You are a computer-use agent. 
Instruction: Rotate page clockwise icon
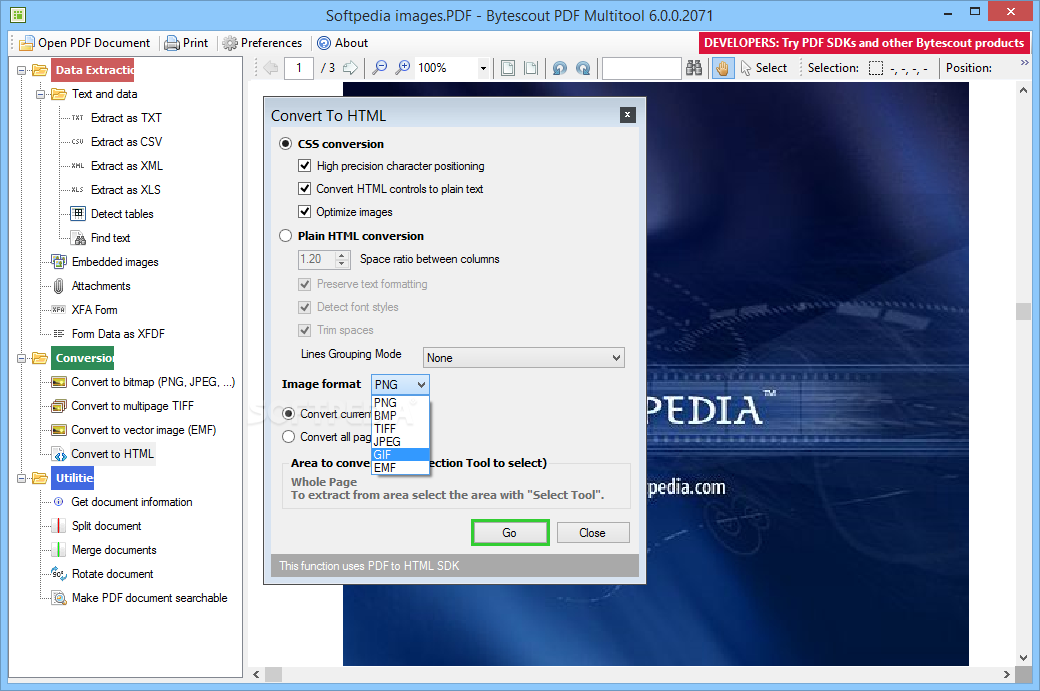(x=583, y=68)
